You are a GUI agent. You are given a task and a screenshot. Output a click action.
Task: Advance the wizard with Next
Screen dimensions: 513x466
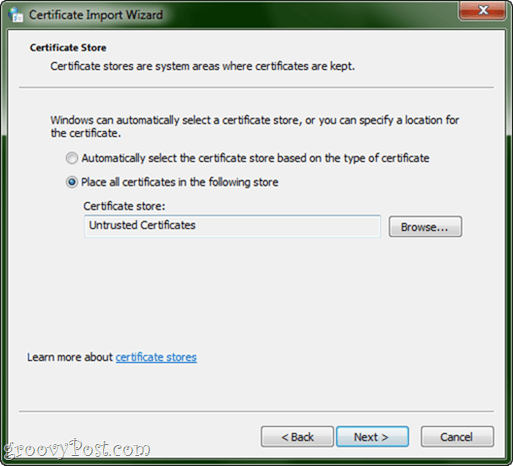tap(372, 437)
